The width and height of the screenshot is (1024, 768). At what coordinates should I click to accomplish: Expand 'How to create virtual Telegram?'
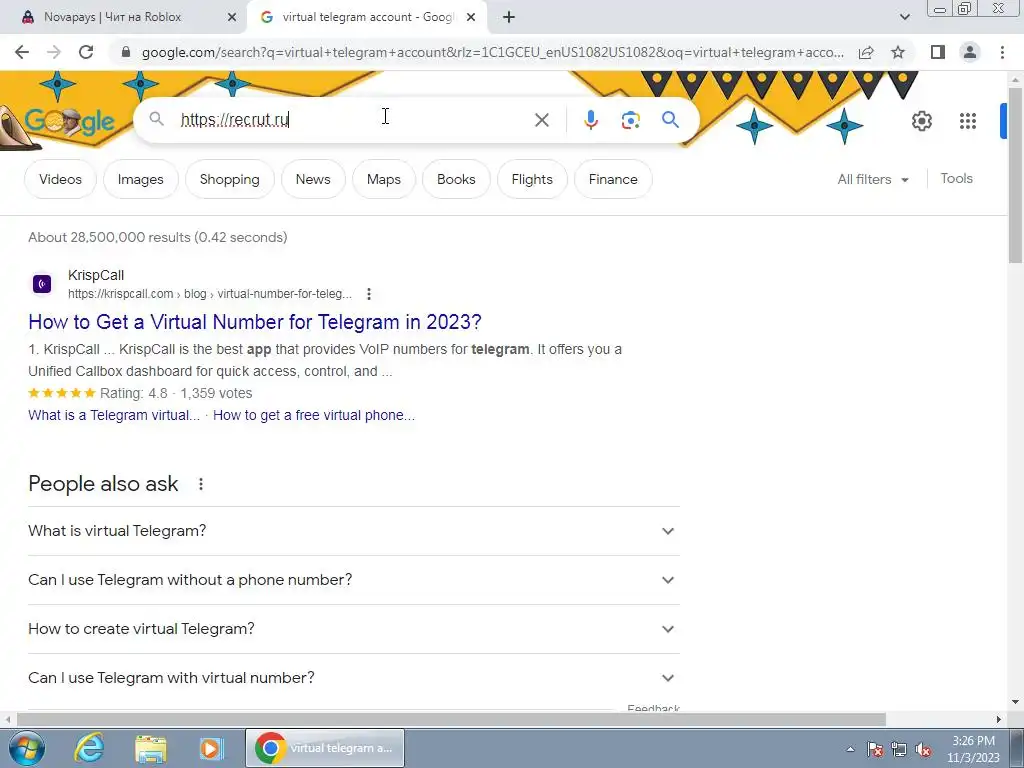tap(353, 629)
